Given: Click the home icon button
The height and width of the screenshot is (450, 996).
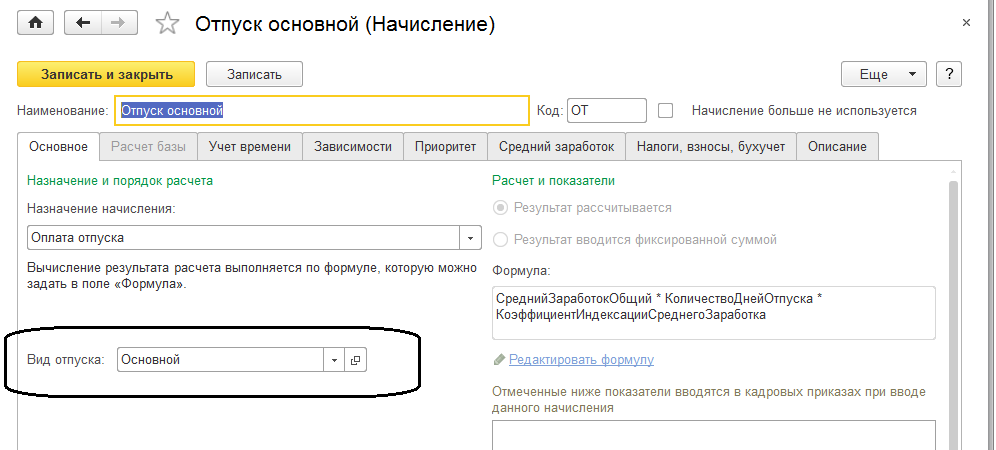Looking at the screenshot, I should click(x=37, y=23).
